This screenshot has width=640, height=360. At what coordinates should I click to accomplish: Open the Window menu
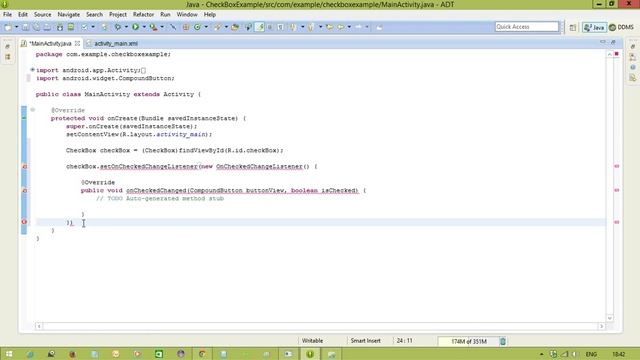click(187, 14)
